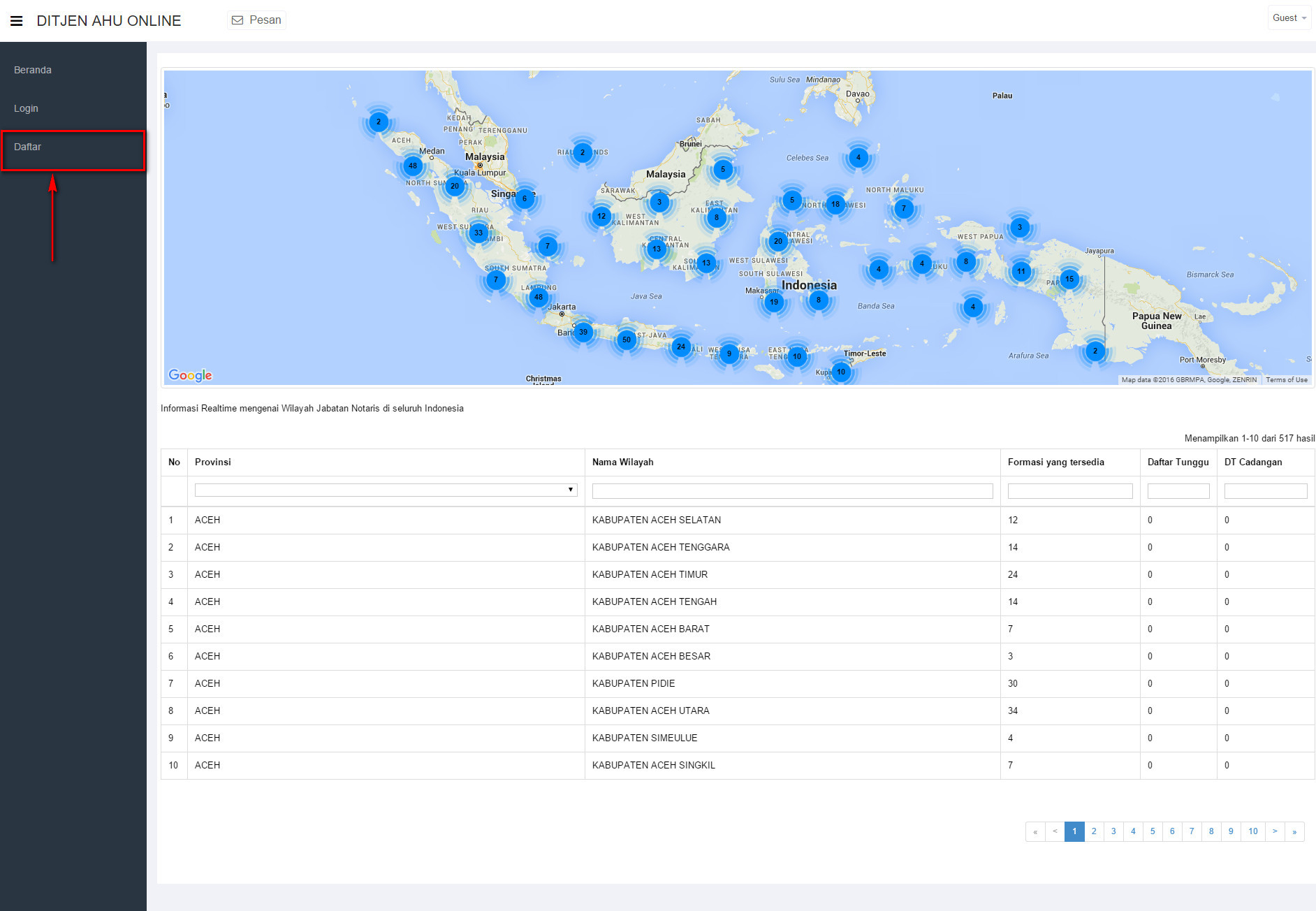Click the map cluster marker labeled 19
The image size is (1316, 911).
pos(773,302)
